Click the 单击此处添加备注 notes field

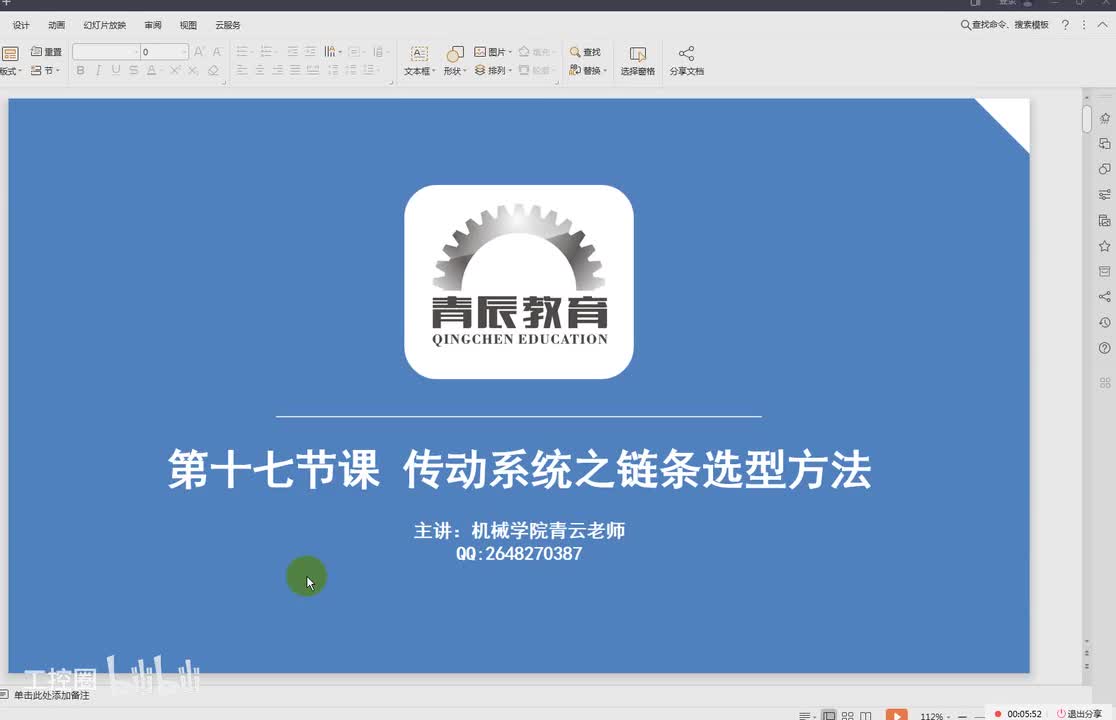click(51, 695)
